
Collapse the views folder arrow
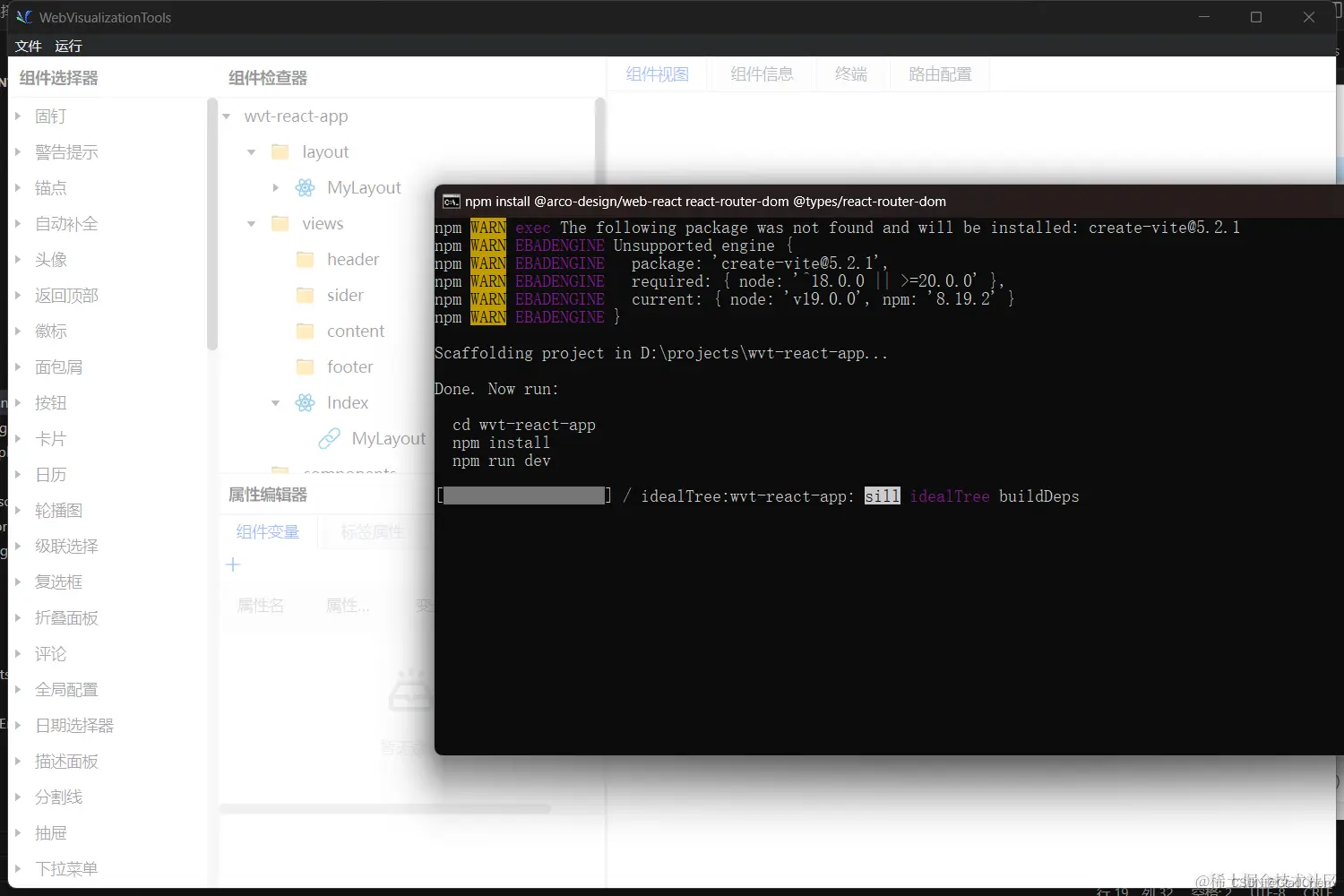[x=252, y=224]
